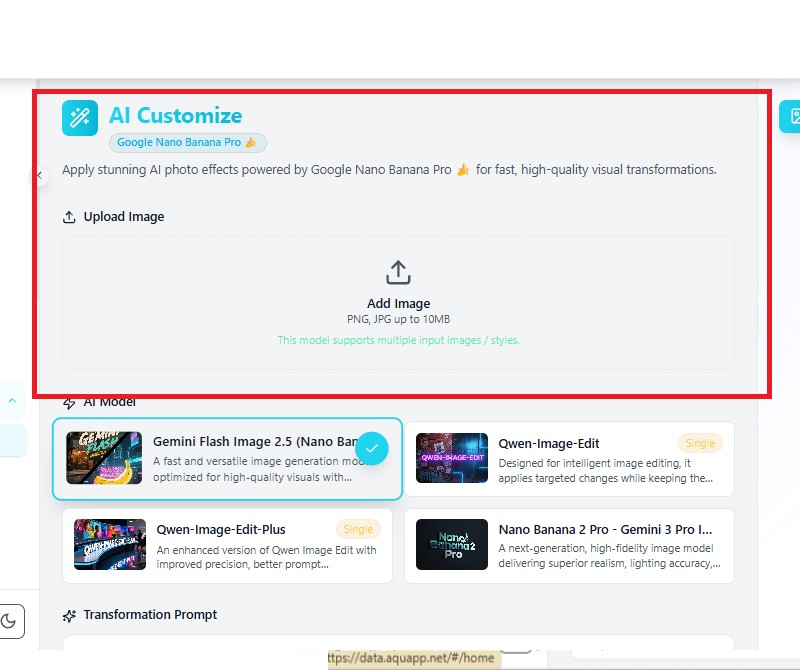Click the Qwen-Image-Edit-Plus thumbnail
This screenshot has width=800, height=670.
(x=110, y=544)
